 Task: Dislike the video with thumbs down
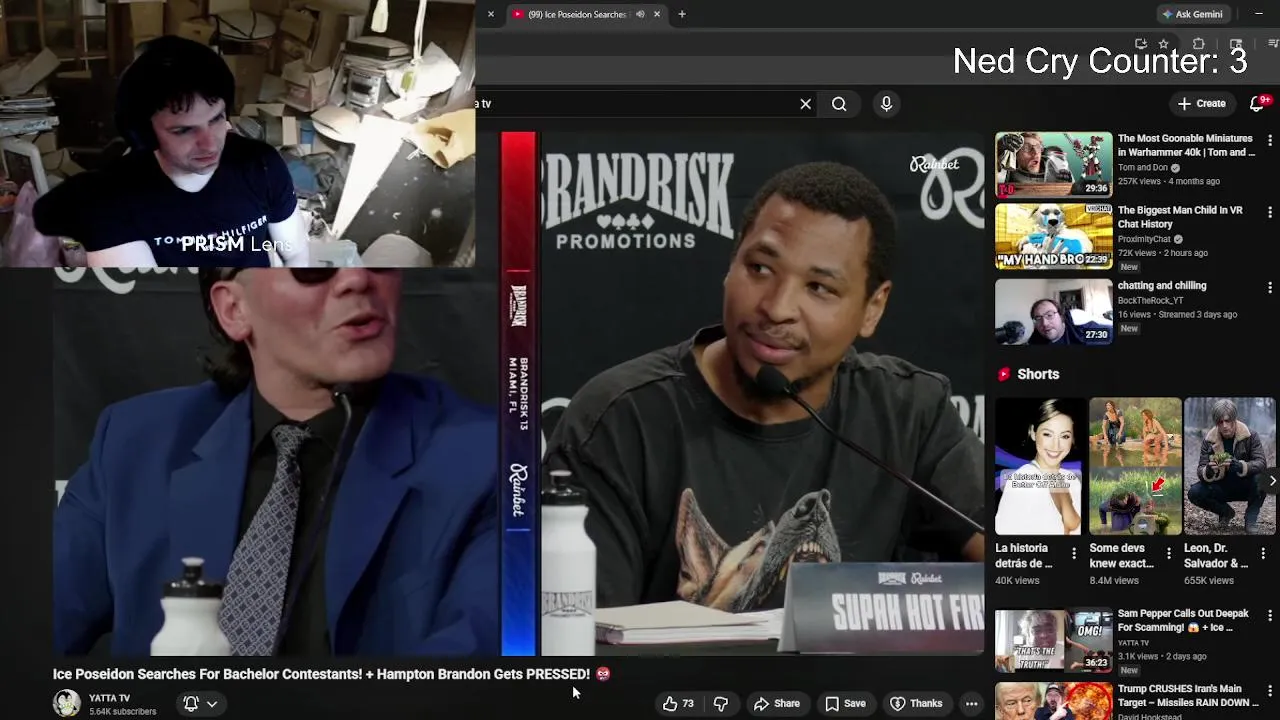click(x=720, y=704)
